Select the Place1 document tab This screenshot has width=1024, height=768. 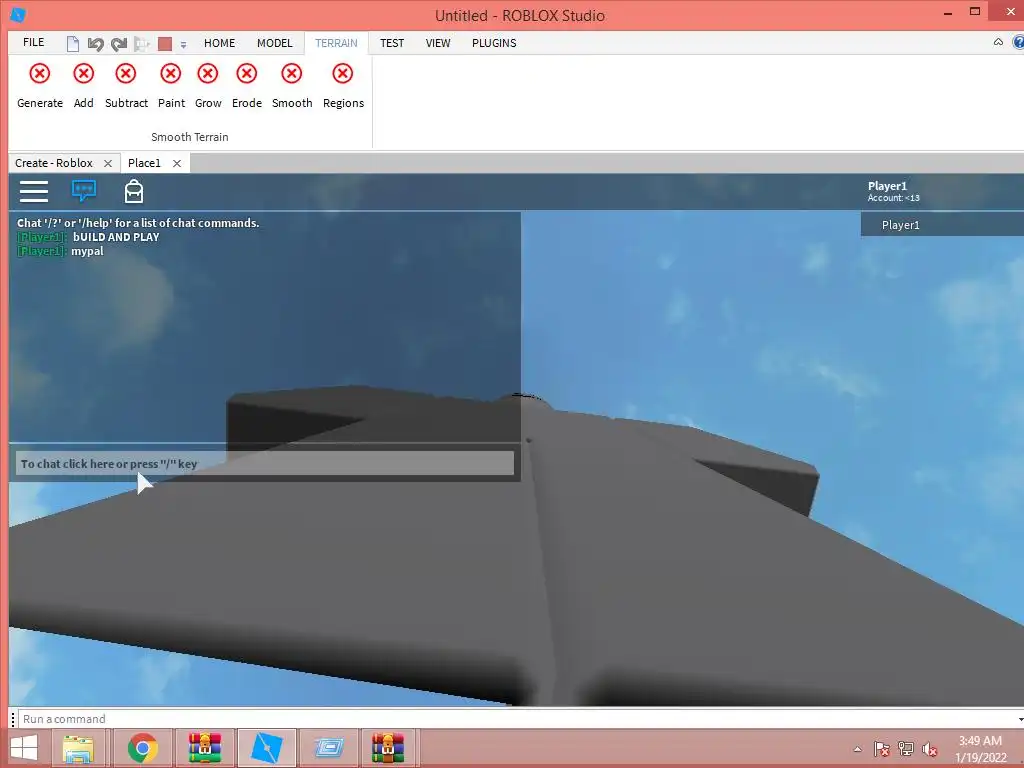(144, 163)
